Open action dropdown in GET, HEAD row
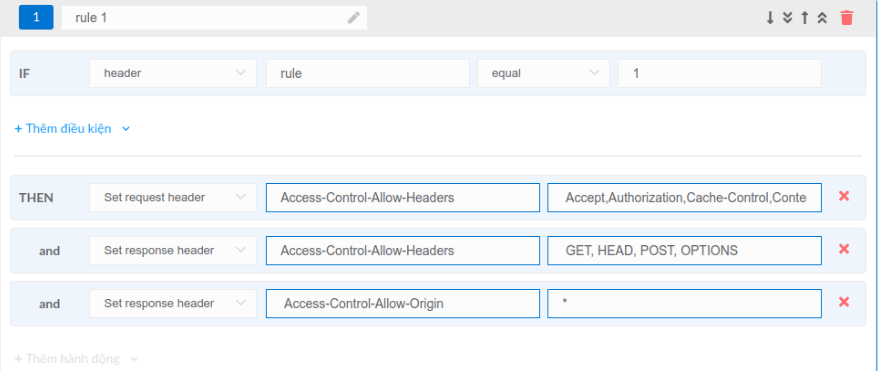The image size is (878, 371). pos(173,251)
